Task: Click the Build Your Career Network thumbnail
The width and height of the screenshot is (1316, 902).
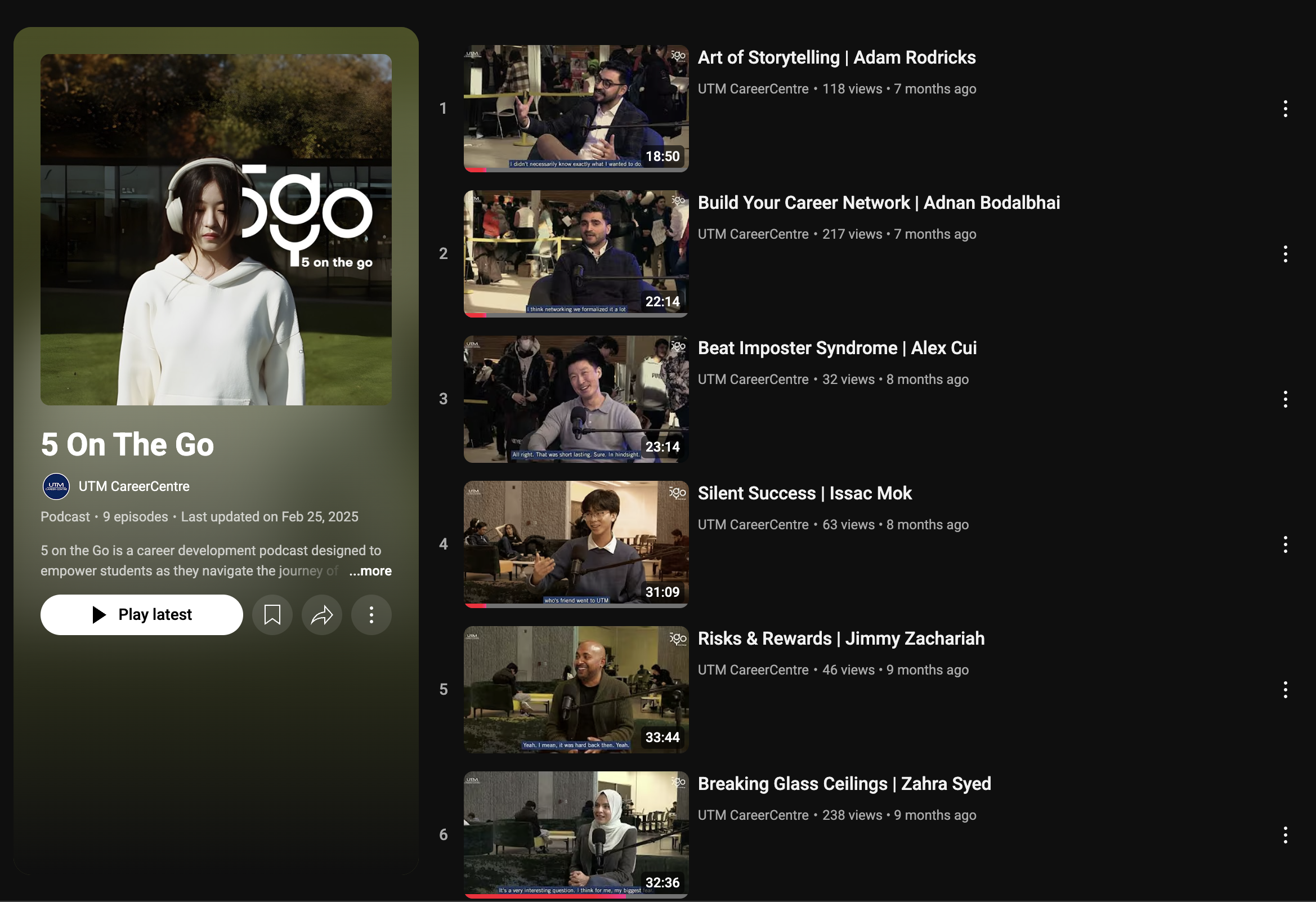Action: pyautogui.click(x=575, y=253)
